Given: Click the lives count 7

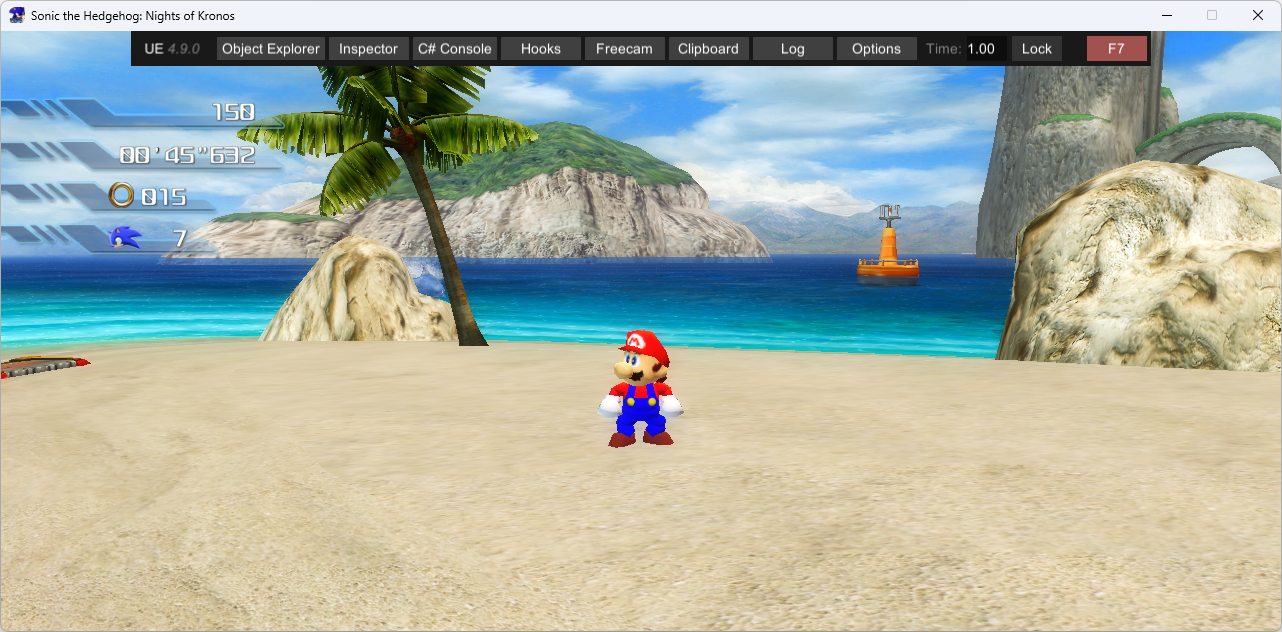Looking at the screenshot, I should point(180,238).
